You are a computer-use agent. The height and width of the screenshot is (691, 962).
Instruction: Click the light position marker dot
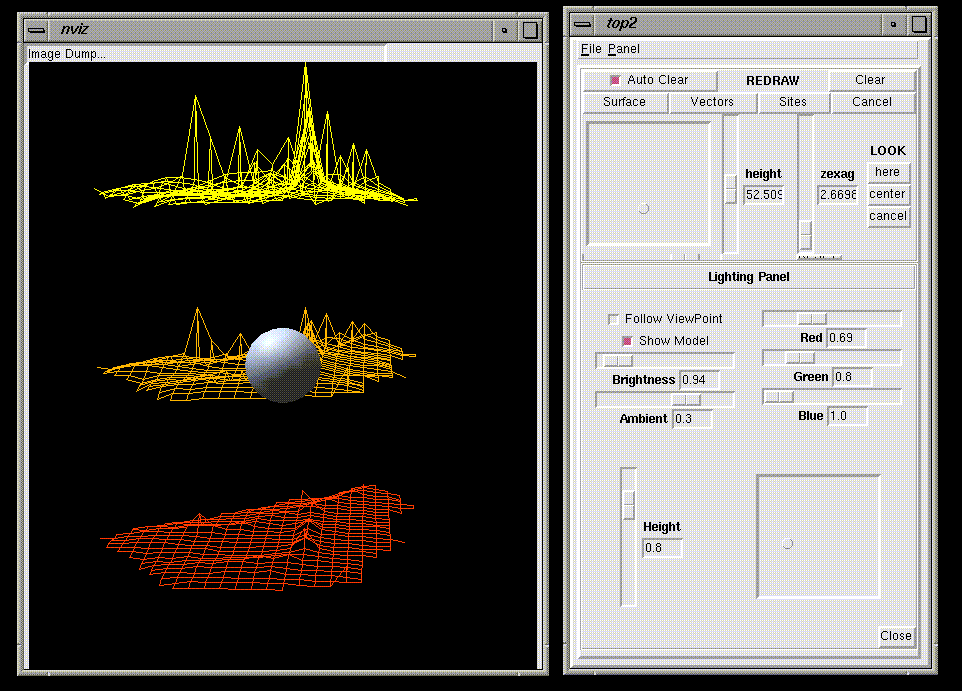click(787, 544)
